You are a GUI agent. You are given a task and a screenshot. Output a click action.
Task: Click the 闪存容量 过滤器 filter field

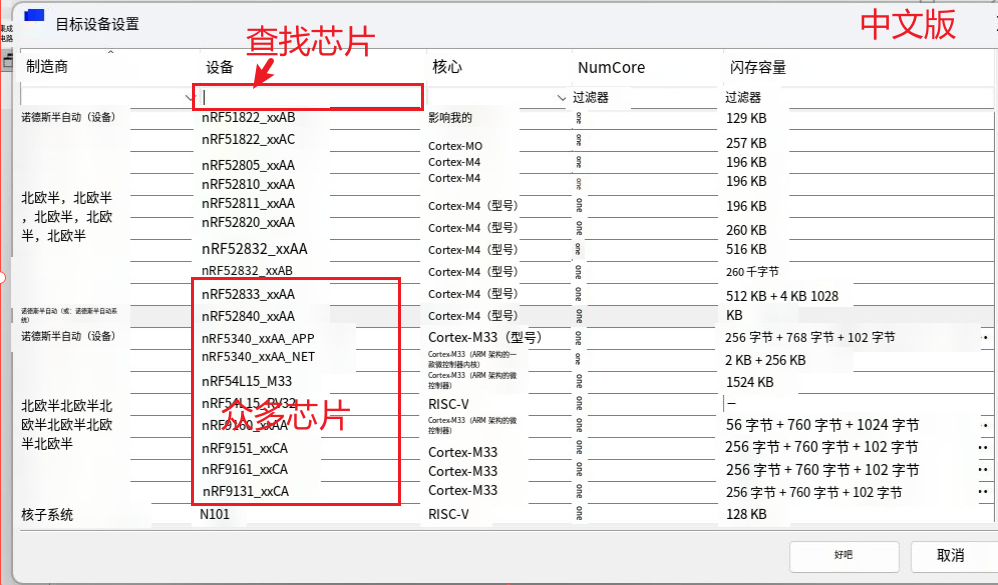click(x=858, y=97)
